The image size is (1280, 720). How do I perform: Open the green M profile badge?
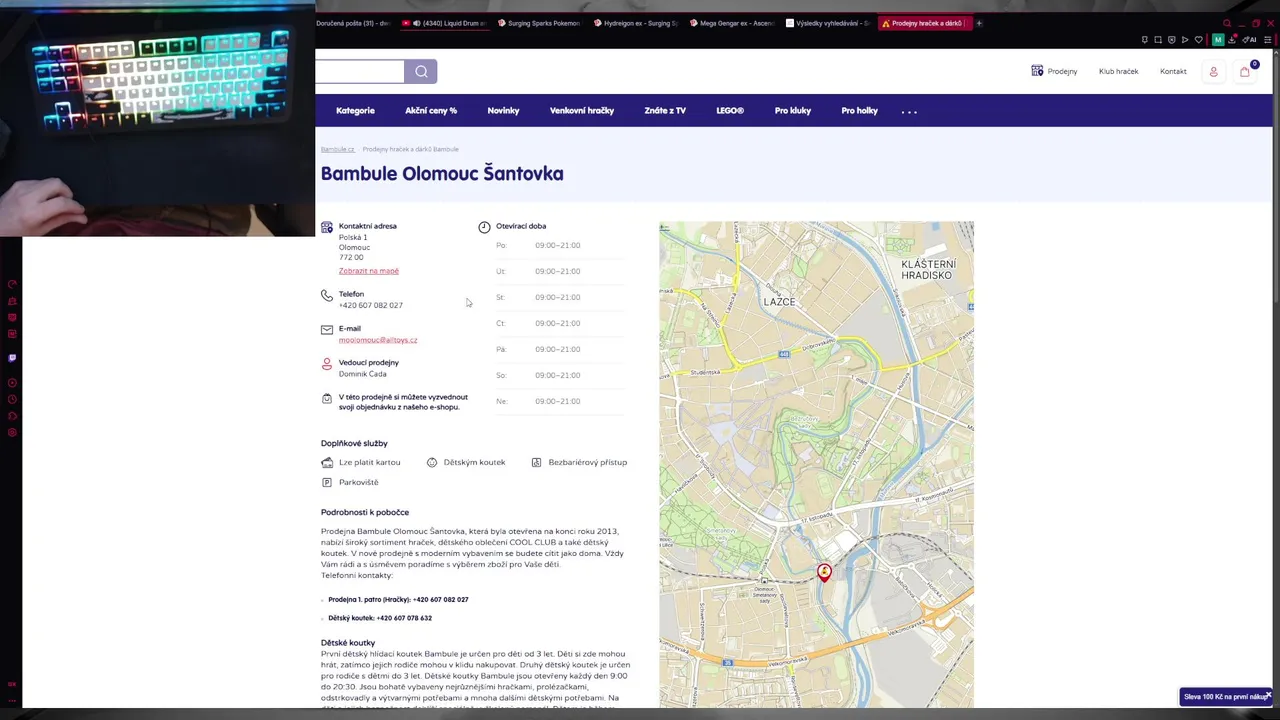[x=1218, y=40]
